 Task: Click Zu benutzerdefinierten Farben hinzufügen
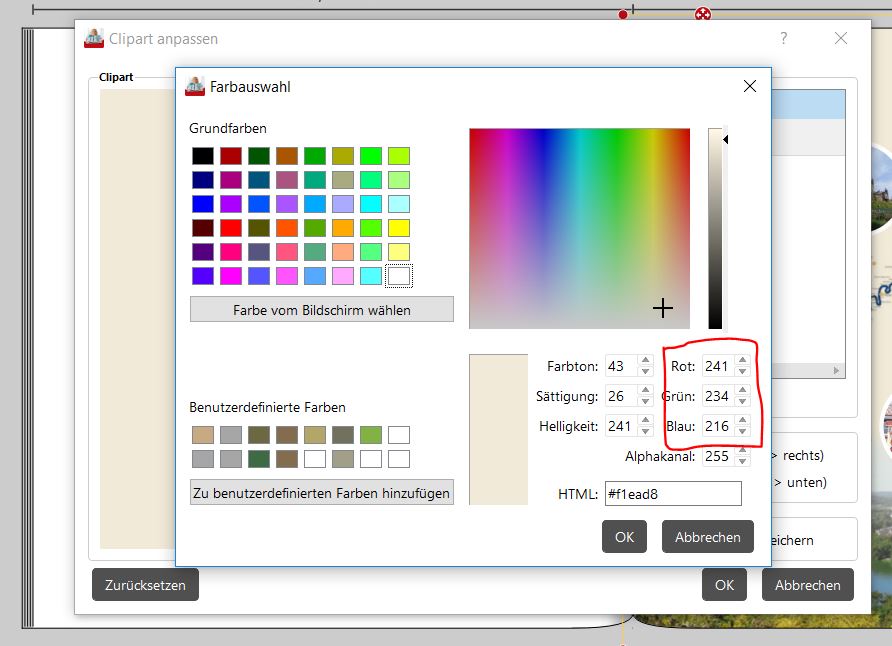321,493
